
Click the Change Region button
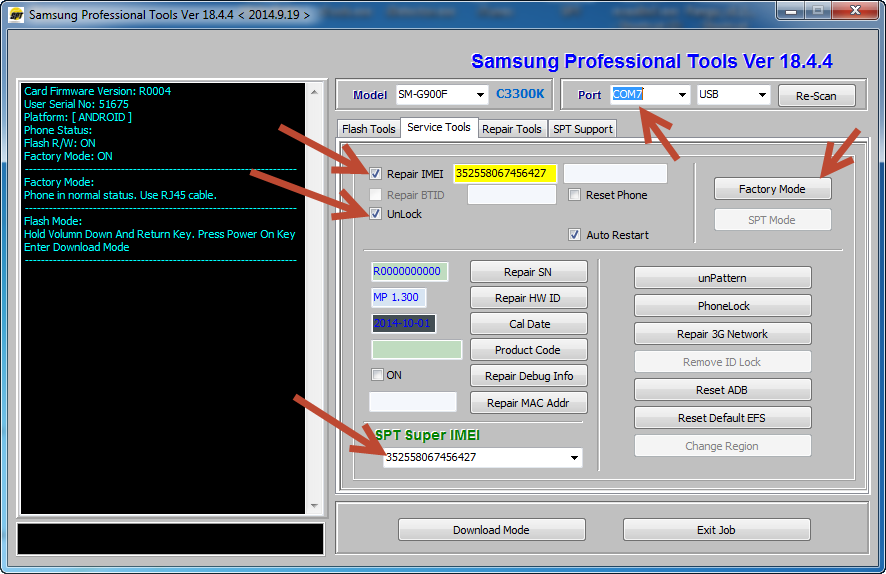click(x=723, y=446)
